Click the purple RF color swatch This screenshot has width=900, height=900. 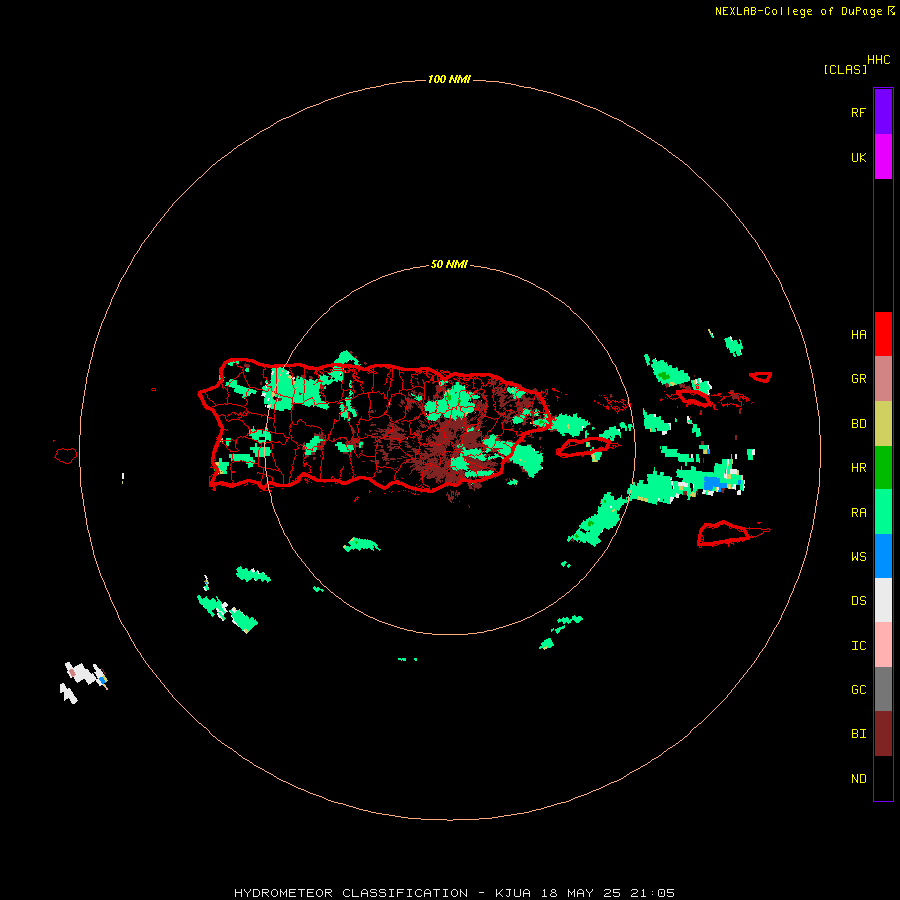tap(883, 112)
